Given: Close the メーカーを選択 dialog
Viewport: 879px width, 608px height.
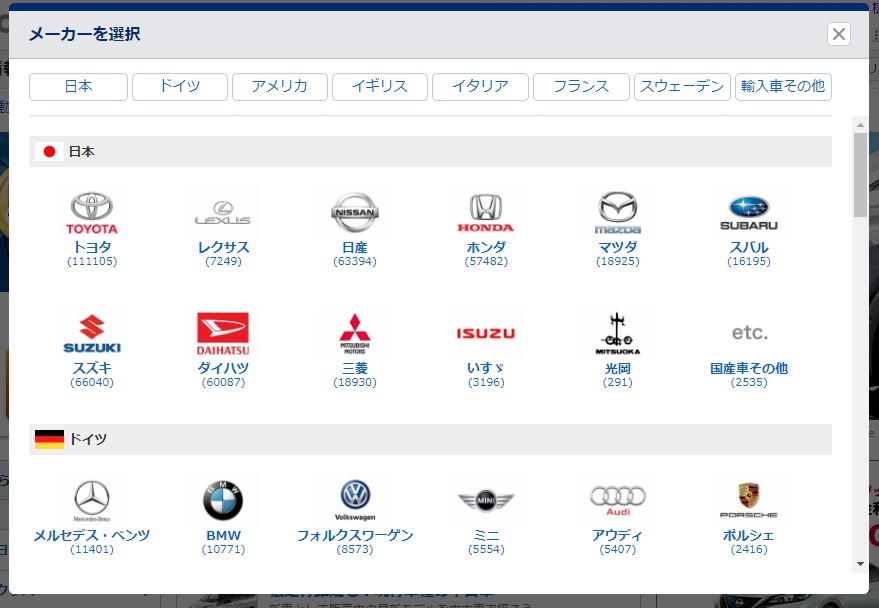Looking at the screenshot, I should coord(839,34).
